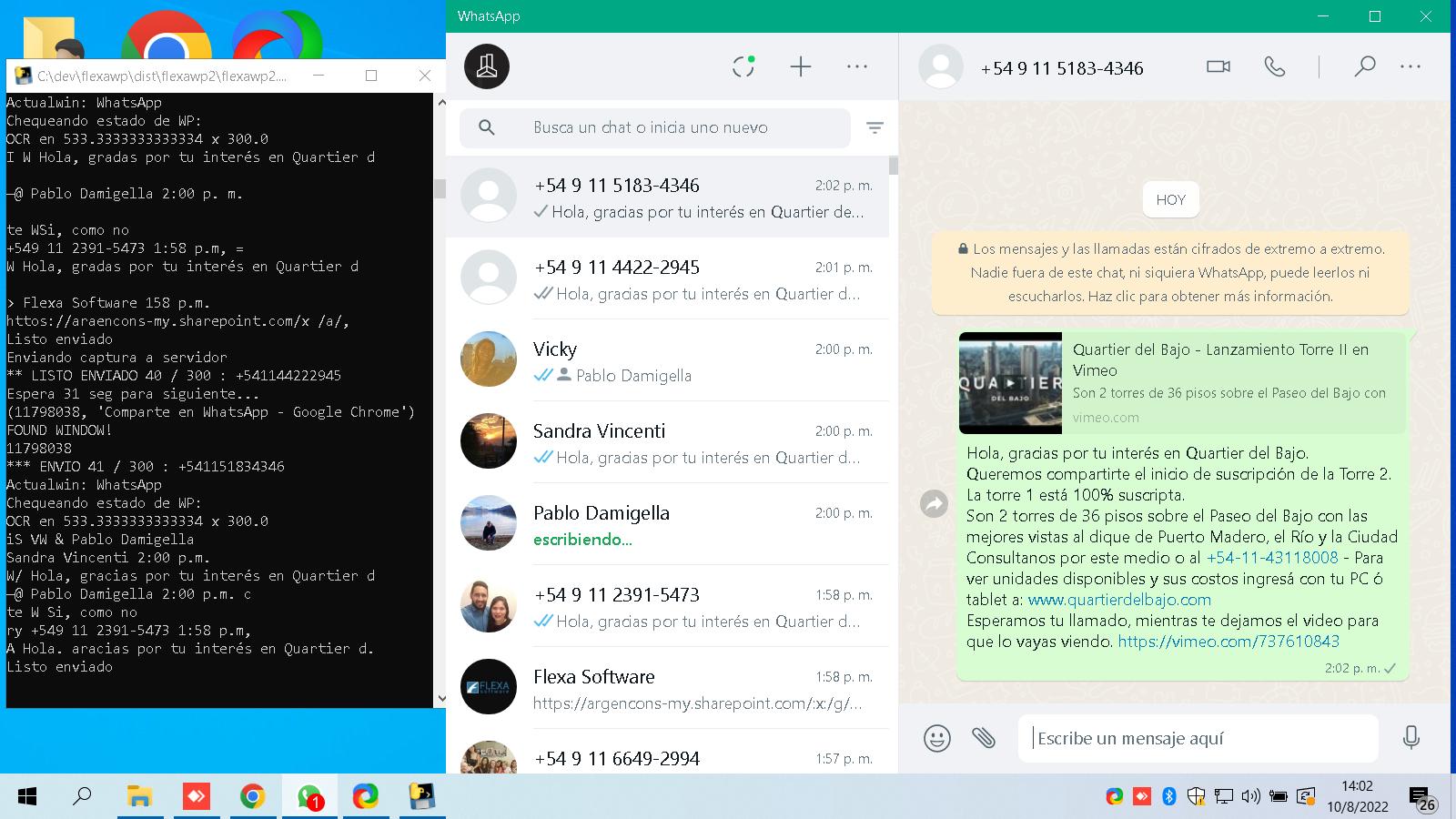The height and width of the screenshot is (819, 1456).
Task: Open Bluetooth tray icon
Action: 1169,797
